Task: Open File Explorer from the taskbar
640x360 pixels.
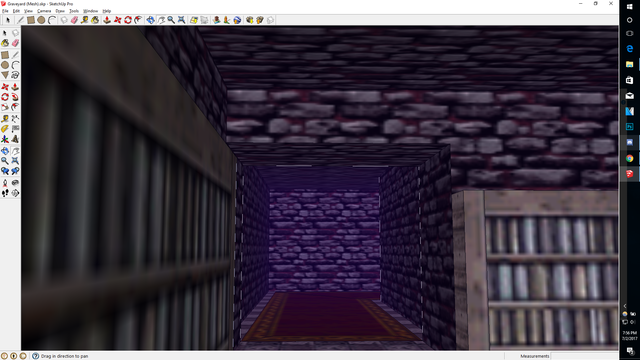Action: [629, 64]
